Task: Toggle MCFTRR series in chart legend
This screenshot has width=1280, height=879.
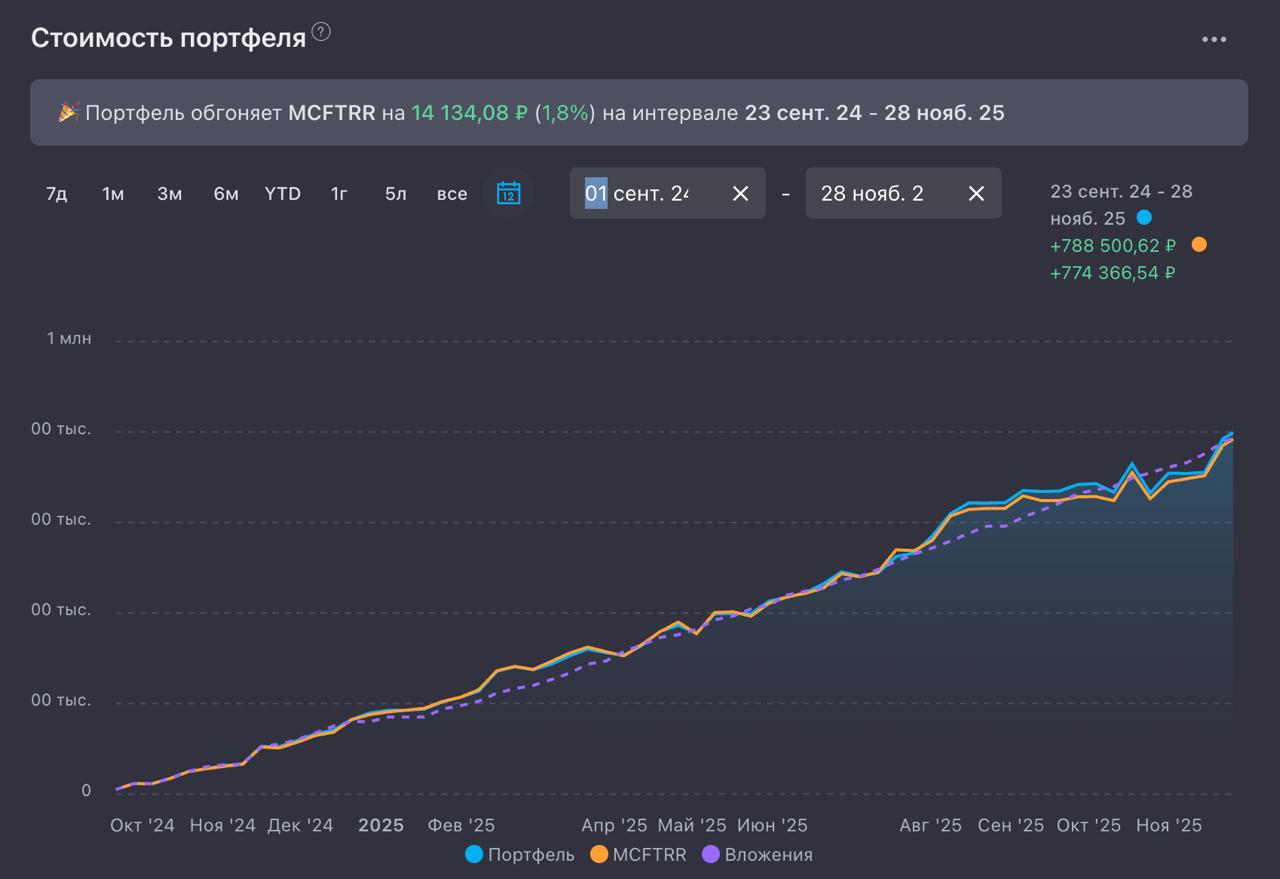Action: coord(638,854)
